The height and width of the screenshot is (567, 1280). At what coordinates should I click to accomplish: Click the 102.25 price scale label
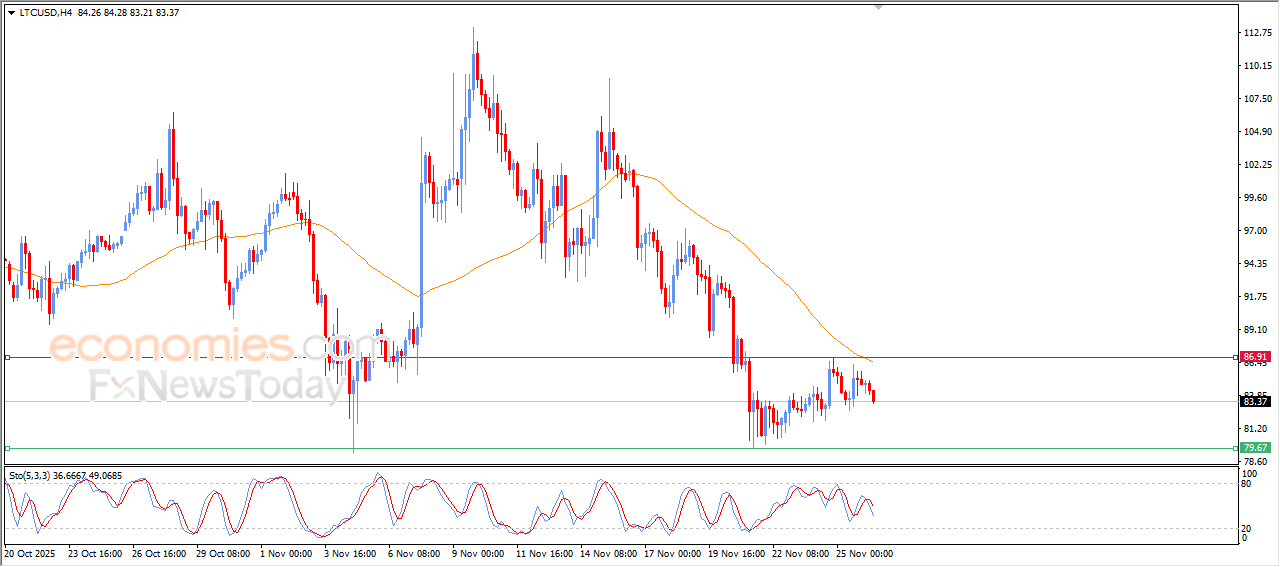point(1256,165)
